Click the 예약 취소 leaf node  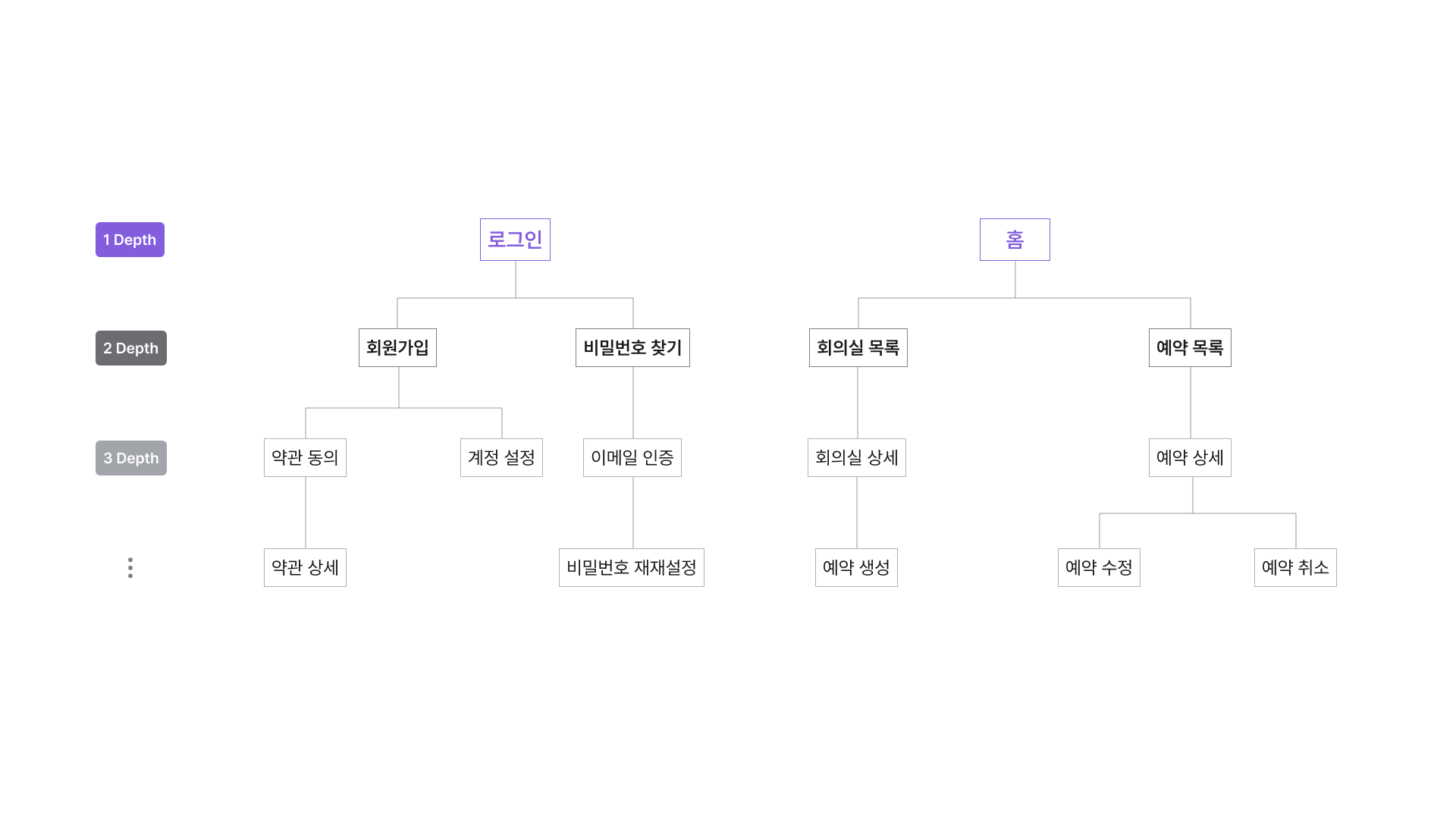1295,568
